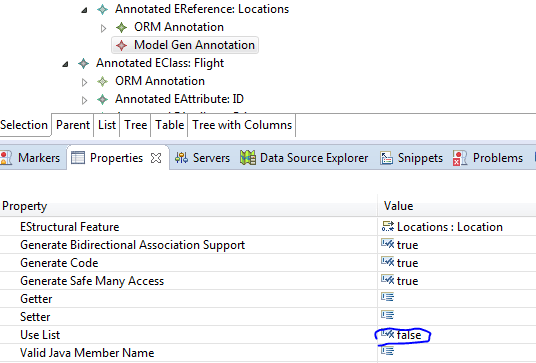Expand ORM Annotation under Flight
This screenshot has width=536, height=363.
click(84, 82)
